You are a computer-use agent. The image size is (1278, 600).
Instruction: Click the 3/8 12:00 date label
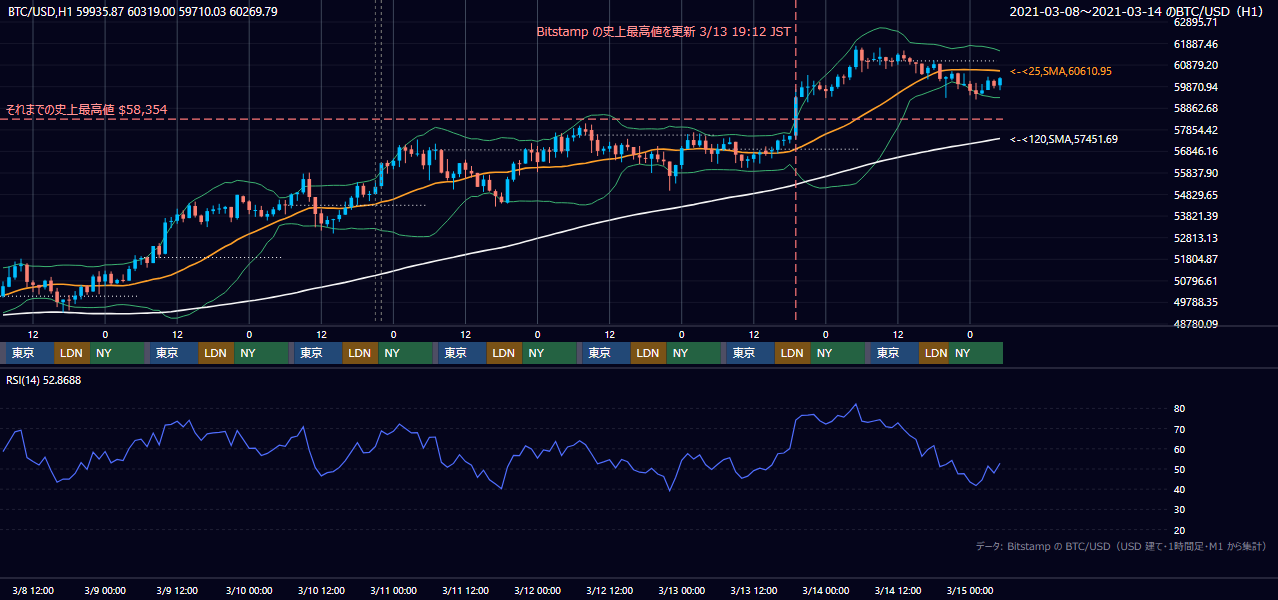pos(33,590)
